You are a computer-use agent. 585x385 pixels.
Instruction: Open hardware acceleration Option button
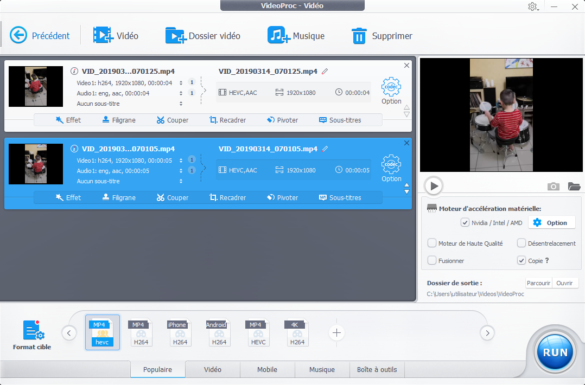[551, 223]
